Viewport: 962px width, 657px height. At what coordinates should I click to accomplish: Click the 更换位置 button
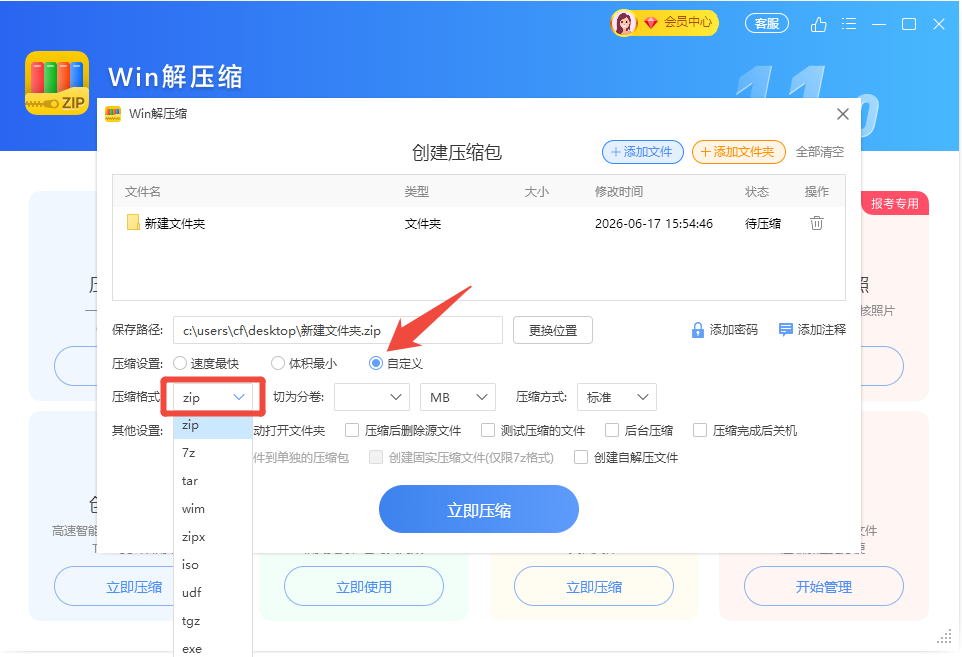(553, 330)
